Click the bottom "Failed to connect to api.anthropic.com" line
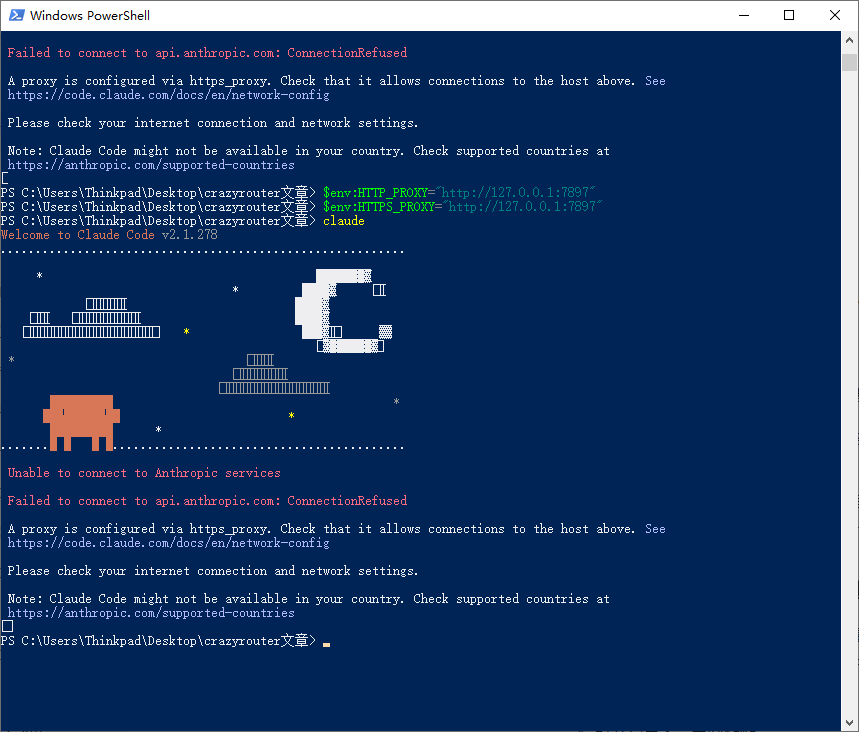This screenshot has height=732, width=859. point(207,501)
